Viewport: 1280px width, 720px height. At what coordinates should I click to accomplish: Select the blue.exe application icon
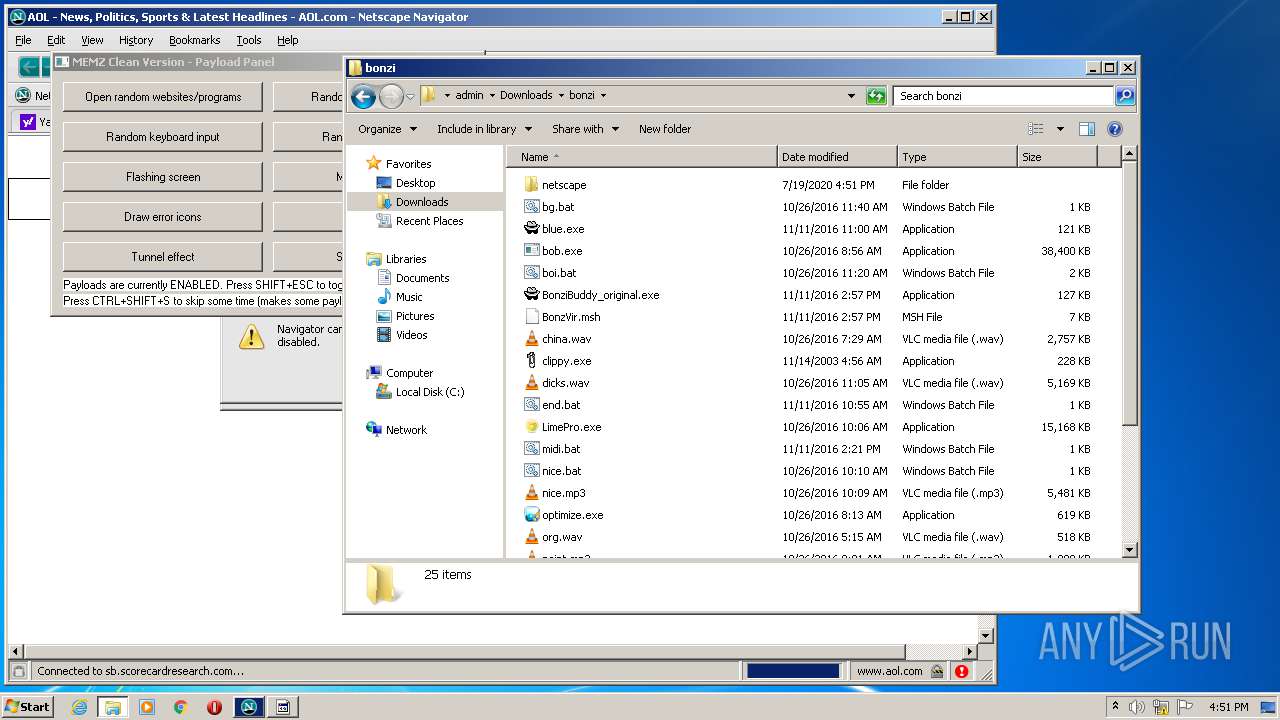(532, 229)
